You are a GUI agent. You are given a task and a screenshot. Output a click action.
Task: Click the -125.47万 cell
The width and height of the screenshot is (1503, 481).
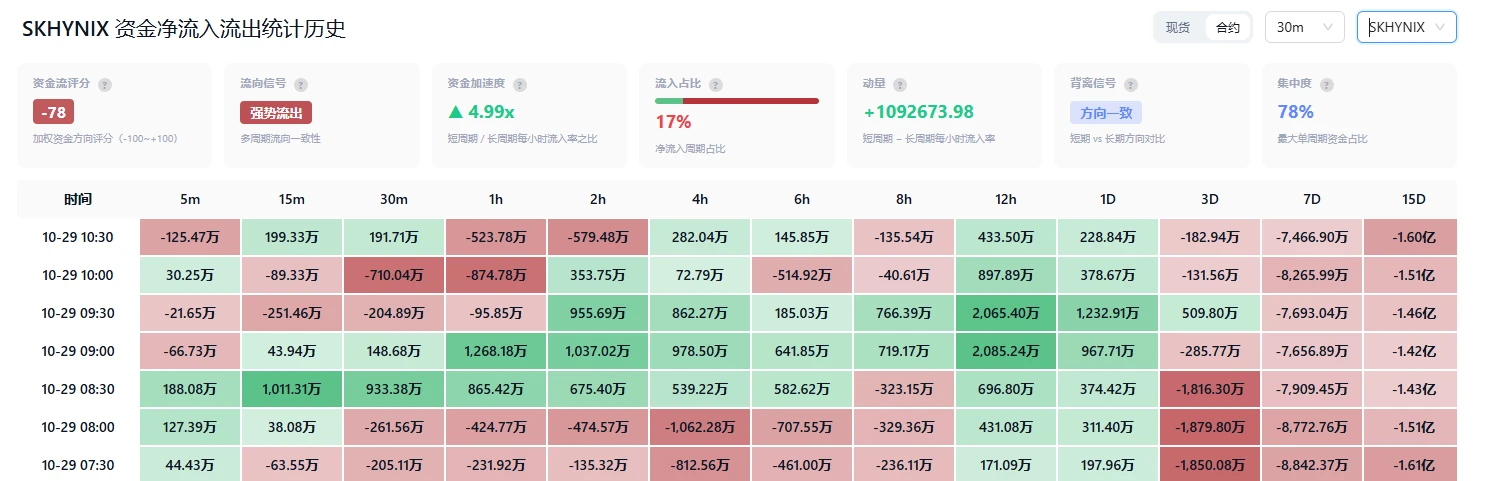tap(190, 237)
